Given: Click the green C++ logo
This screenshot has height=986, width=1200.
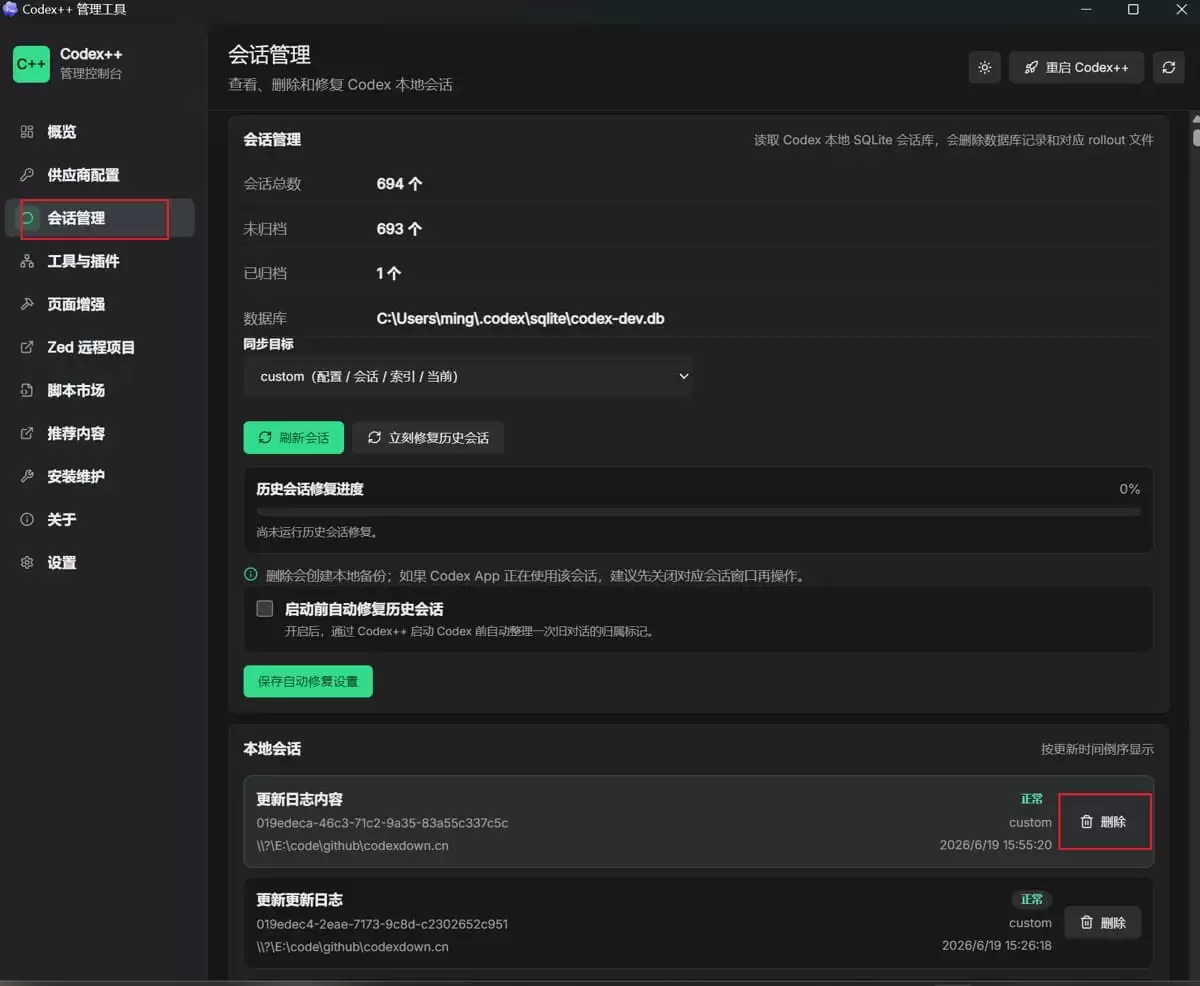Looking at the screenshot, I should coord(31,64).
